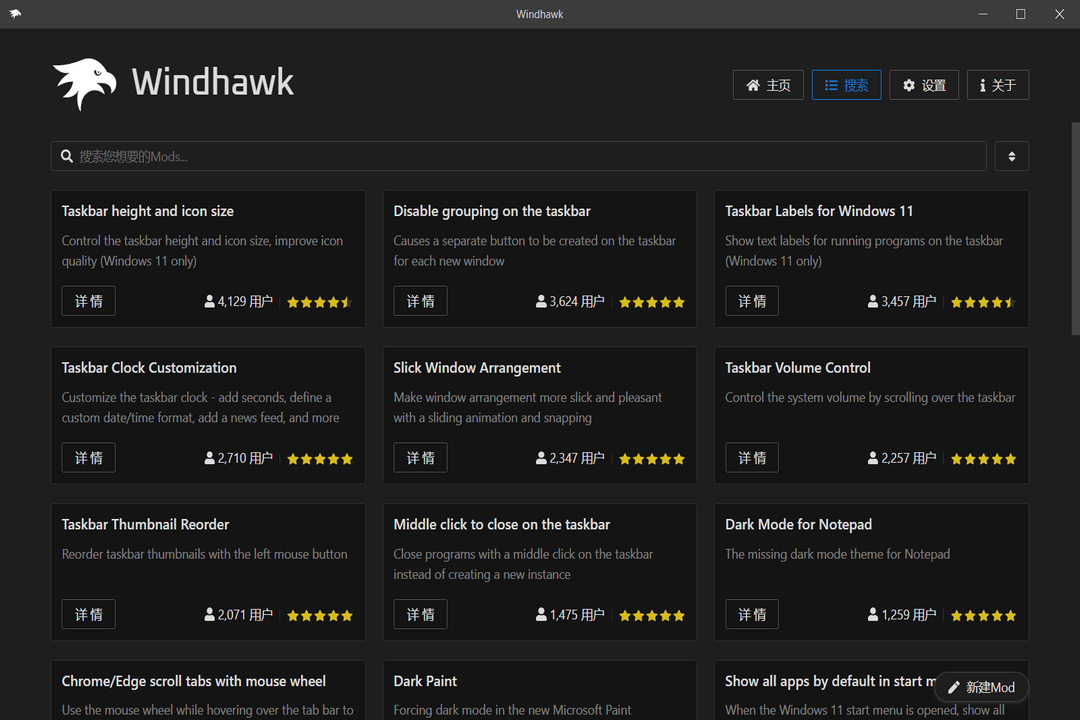Open 详情 for Taskbar Volume Control
The height and width of the screenshot is (720, 1080).
tap(751, 457)
